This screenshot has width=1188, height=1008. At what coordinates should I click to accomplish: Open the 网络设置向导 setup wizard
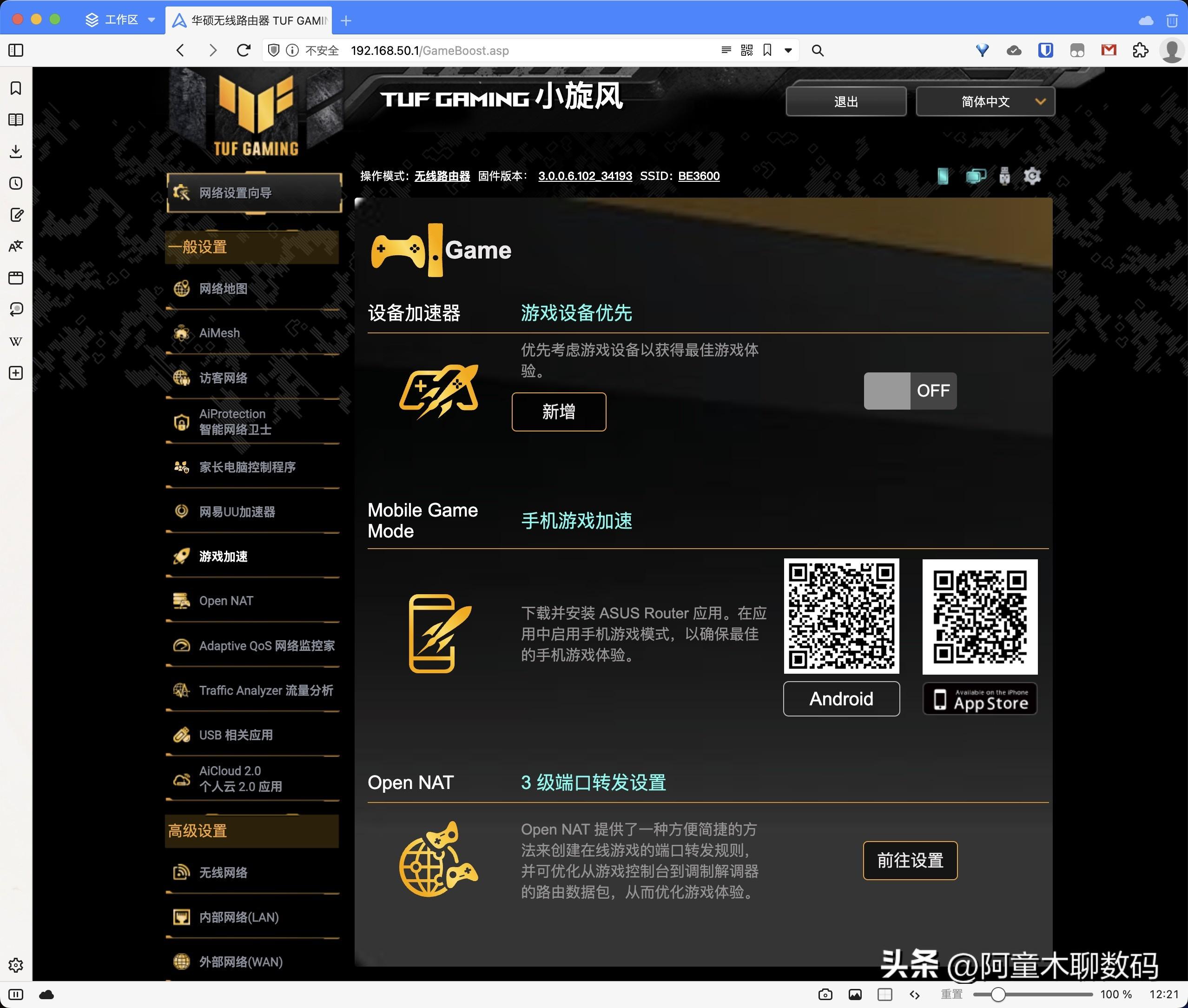[254, 193]
